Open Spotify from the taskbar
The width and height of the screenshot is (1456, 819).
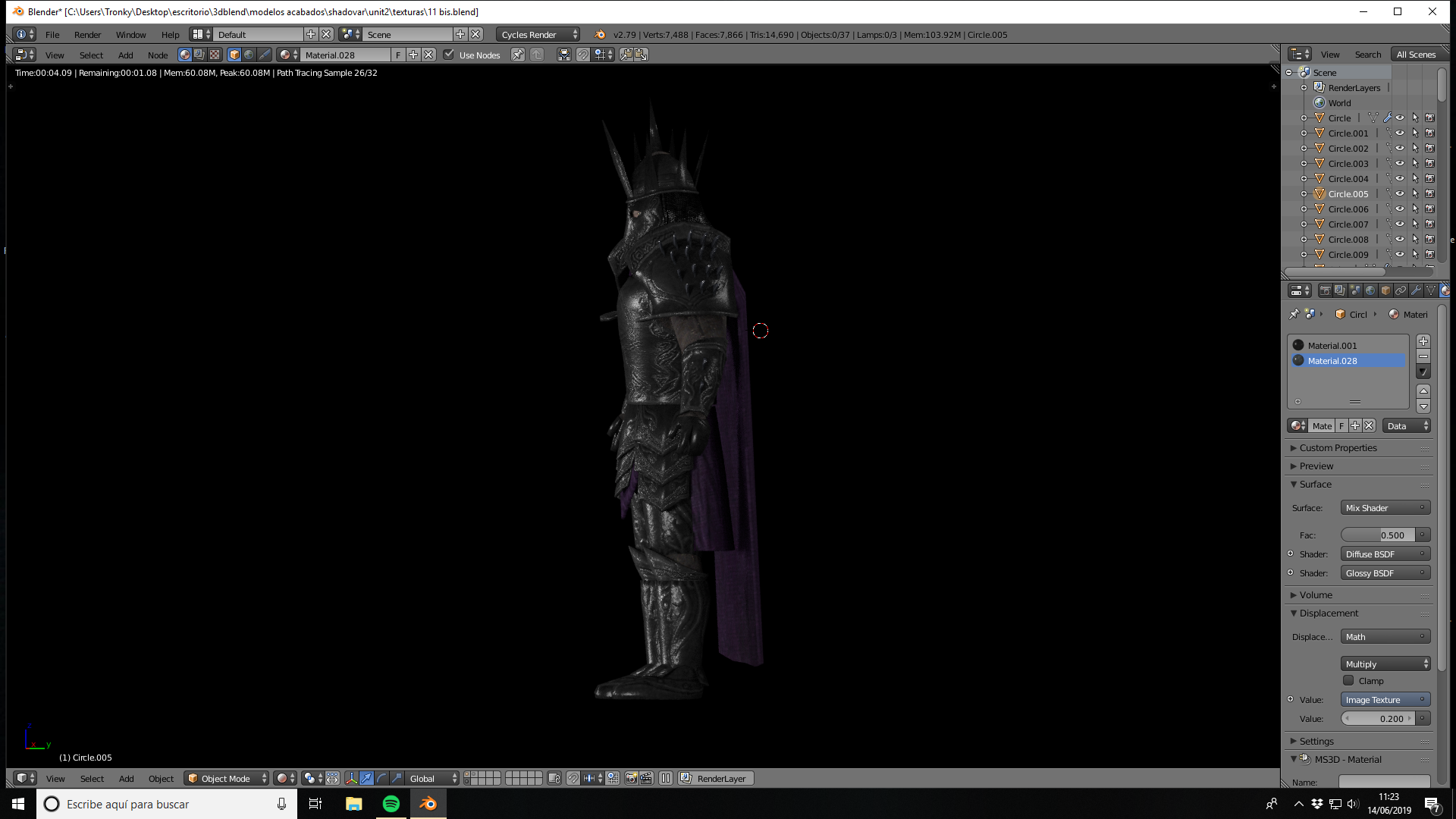[391, 804]
